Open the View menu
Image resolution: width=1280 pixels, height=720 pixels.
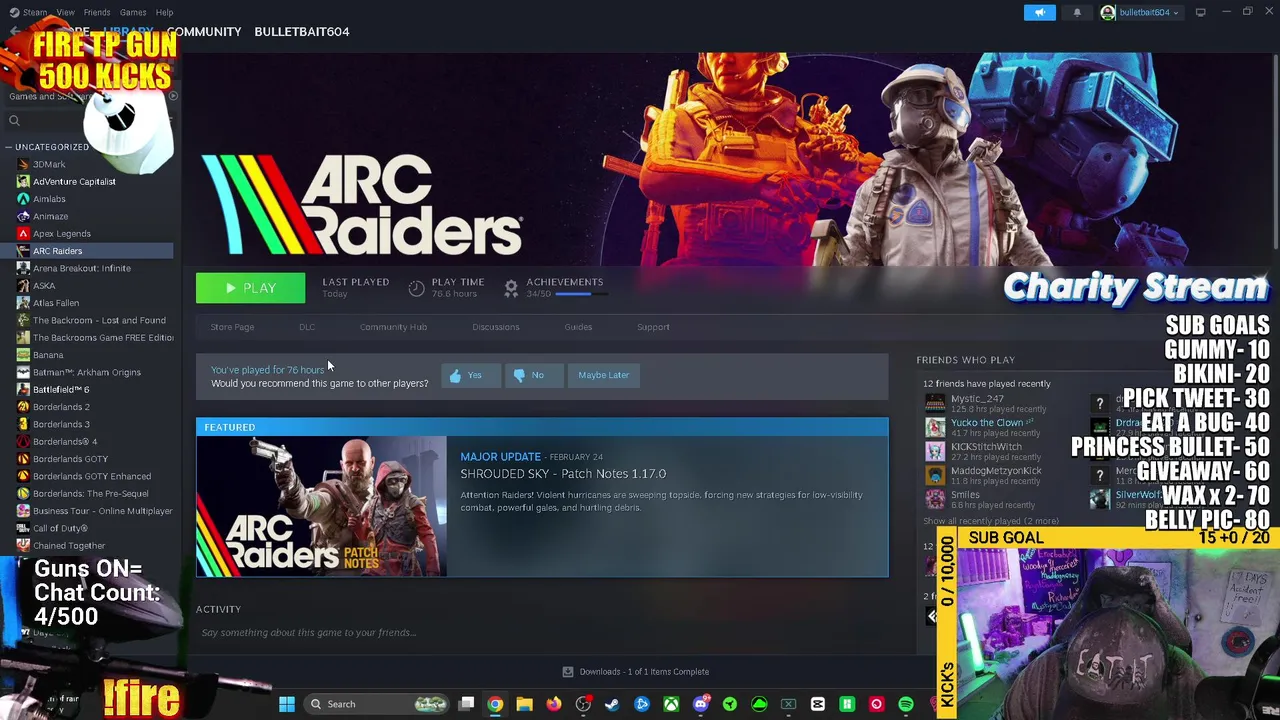pos(66,12)
